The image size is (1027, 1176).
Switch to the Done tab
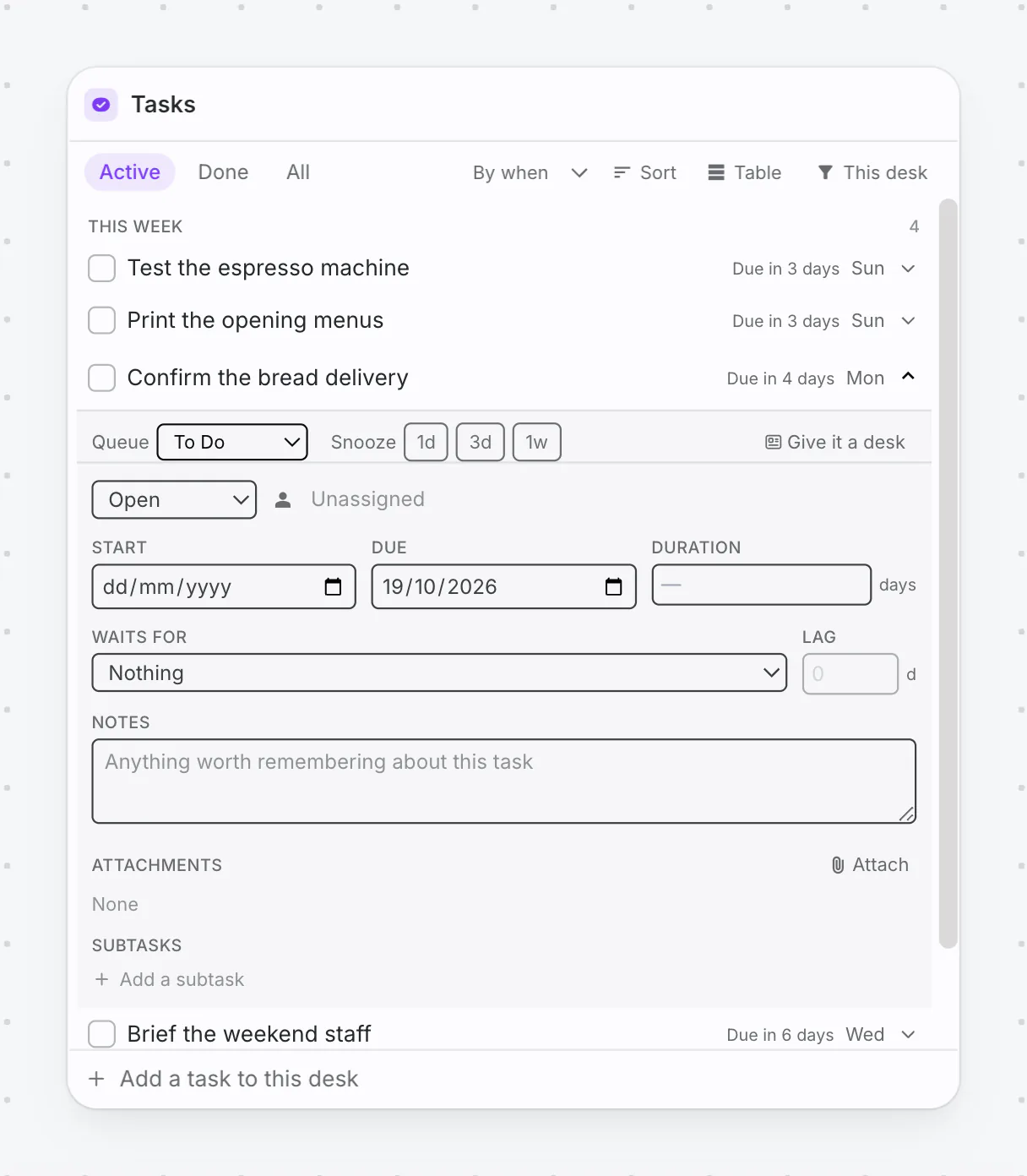(x=223, y=172)
